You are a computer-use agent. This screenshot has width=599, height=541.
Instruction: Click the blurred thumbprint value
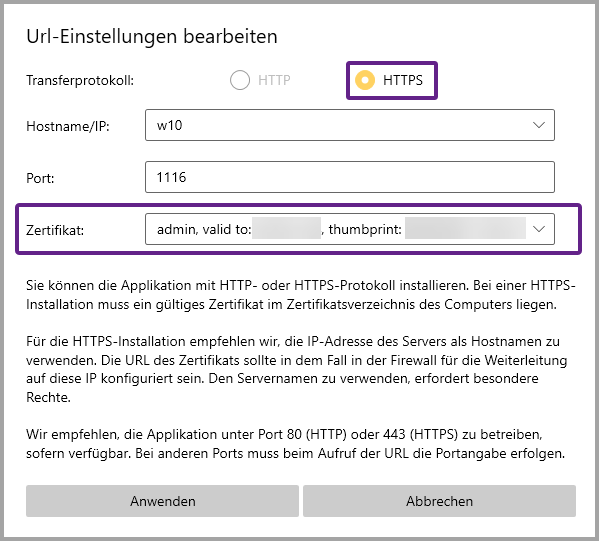pyautogui.click(x=465, y=228)
